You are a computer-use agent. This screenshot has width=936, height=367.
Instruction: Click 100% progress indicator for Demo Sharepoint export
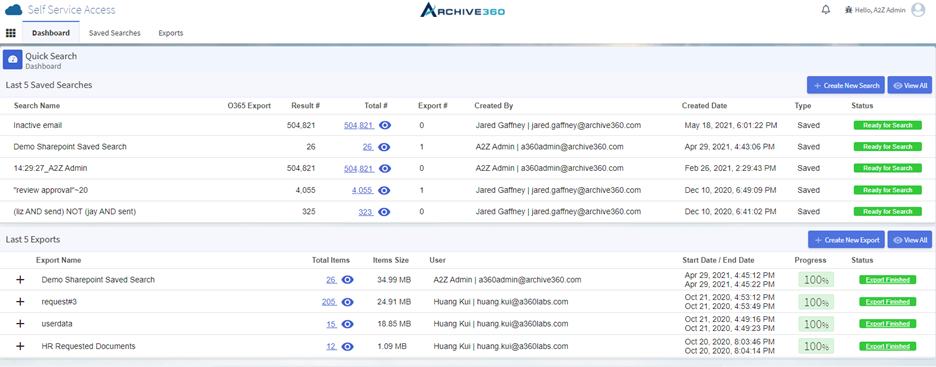(815, 280)
